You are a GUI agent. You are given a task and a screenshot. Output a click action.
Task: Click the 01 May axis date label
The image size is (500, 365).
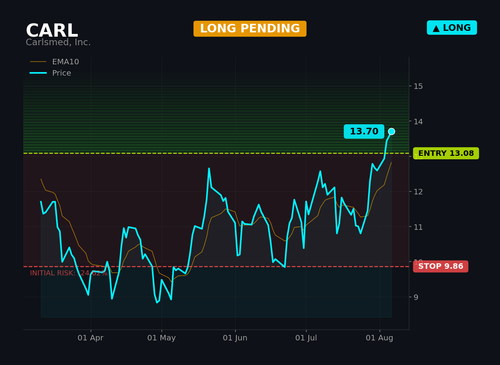pos(161,338)
